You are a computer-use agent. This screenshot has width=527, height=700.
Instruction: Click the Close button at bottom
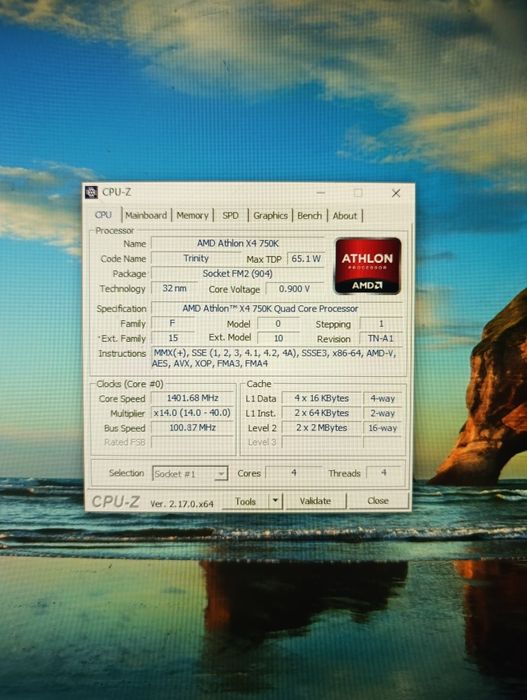(378, 500)
